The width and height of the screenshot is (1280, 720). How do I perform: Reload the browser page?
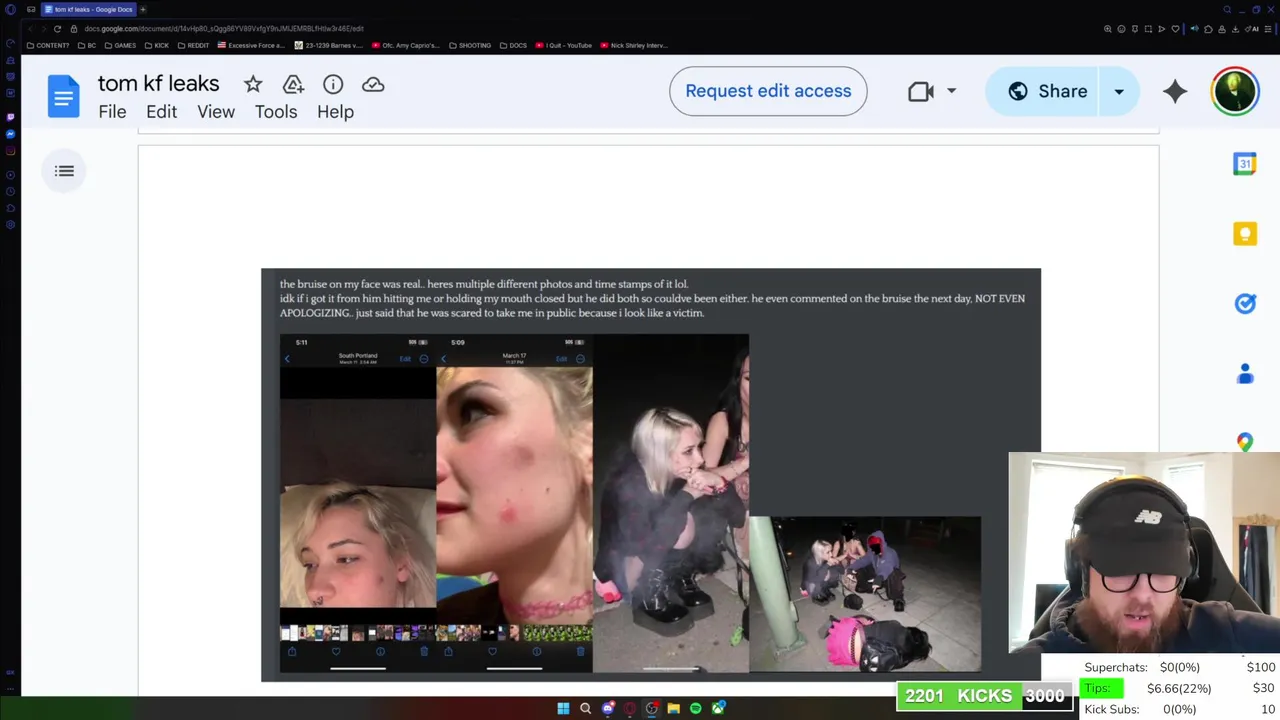coord(57,29)
